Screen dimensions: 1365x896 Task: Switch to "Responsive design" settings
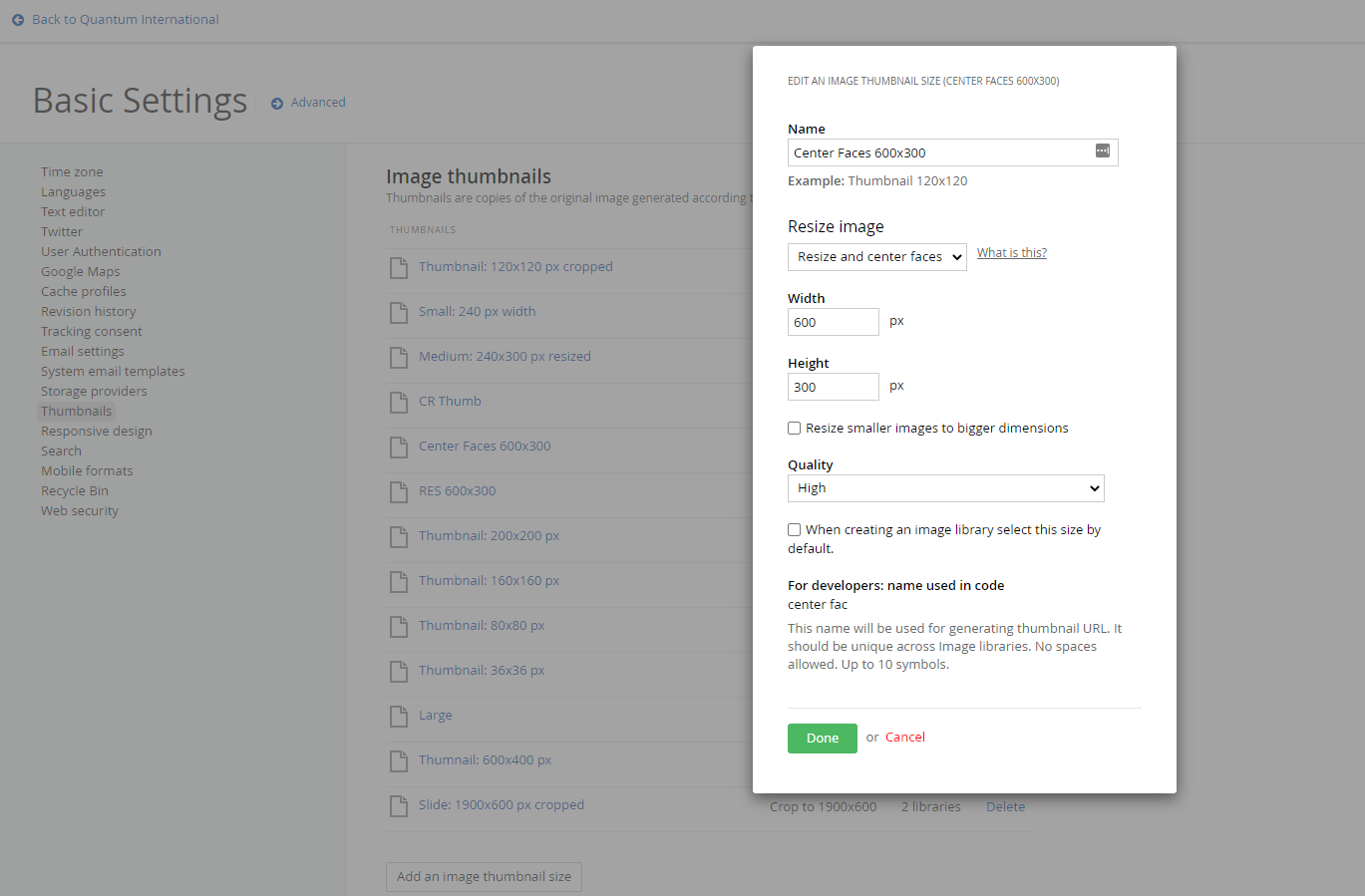96,431
